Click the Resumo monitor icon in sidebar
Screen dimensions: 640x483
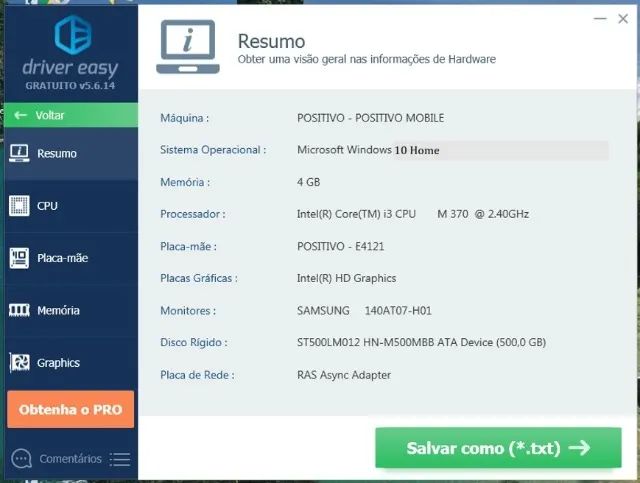pos(19,153)
